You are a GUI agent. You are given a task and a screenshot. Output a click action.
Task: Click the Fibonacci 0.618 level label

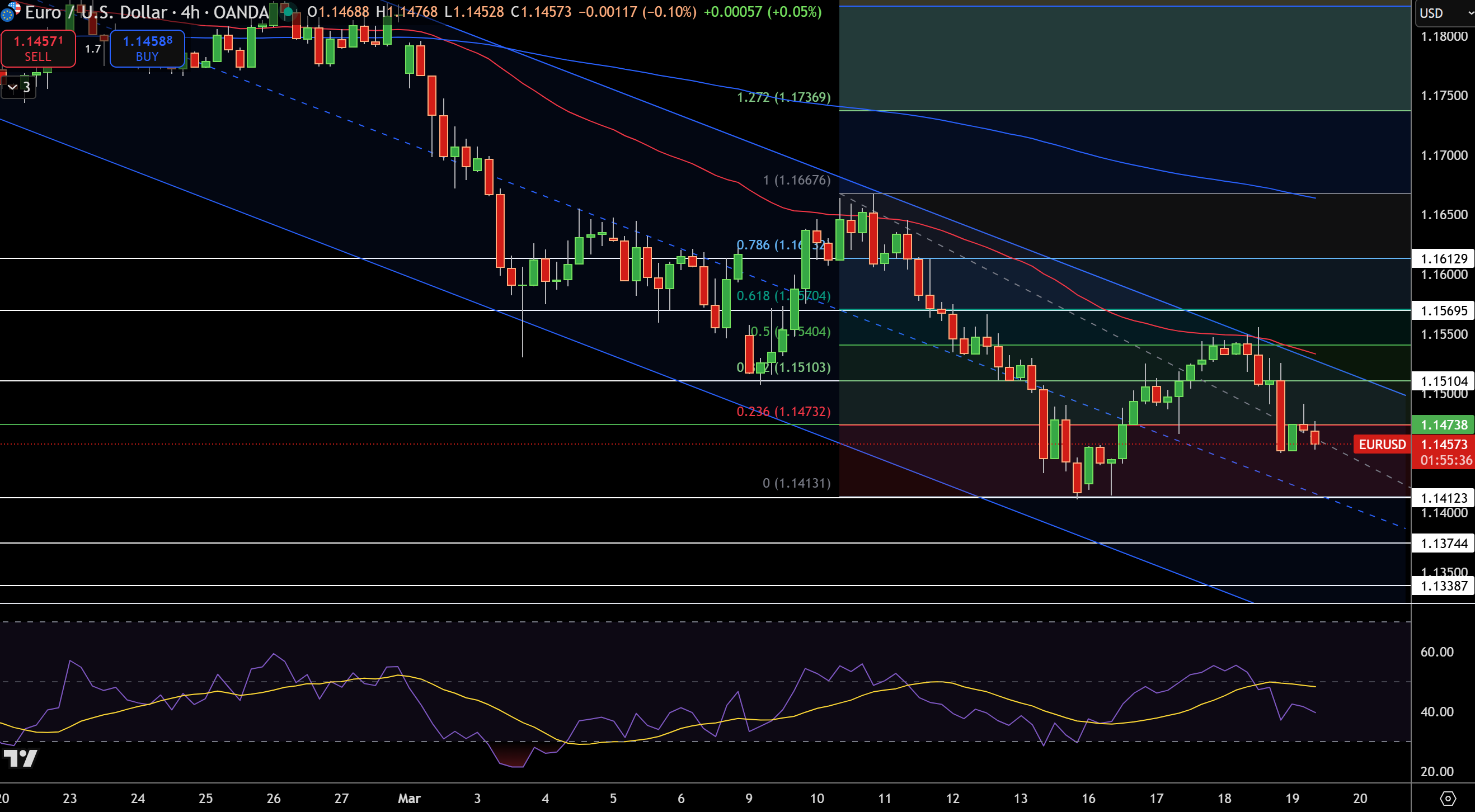tap(783, 296)
